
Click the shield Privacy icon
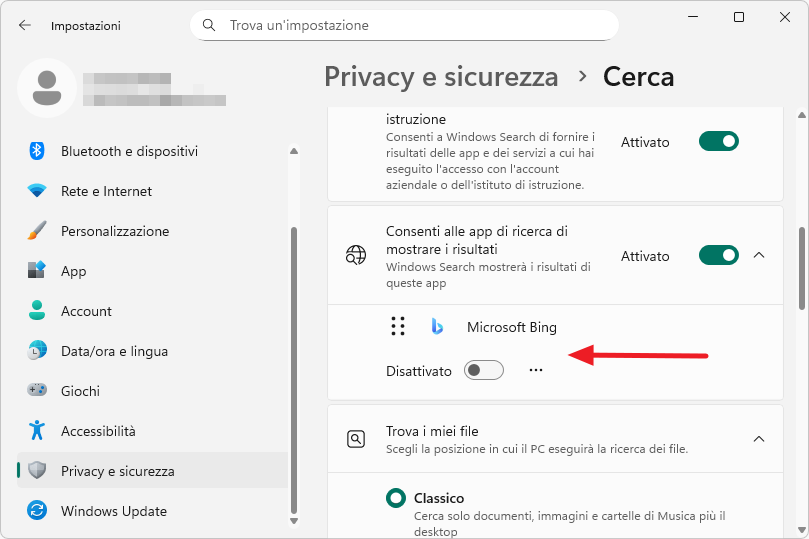pos(37,470)
